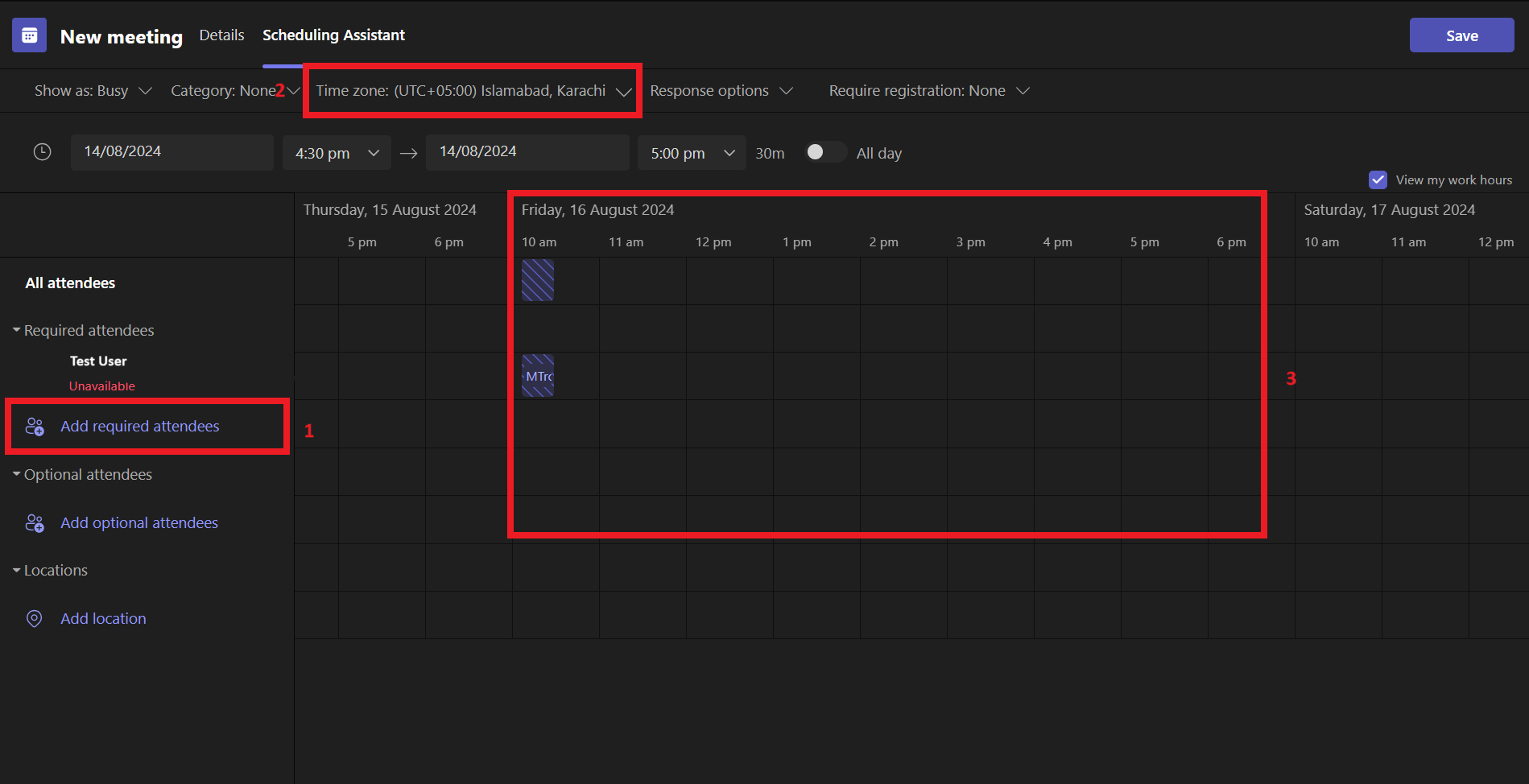
Task: Enable the All day toggle
Action: pos(824,151)
